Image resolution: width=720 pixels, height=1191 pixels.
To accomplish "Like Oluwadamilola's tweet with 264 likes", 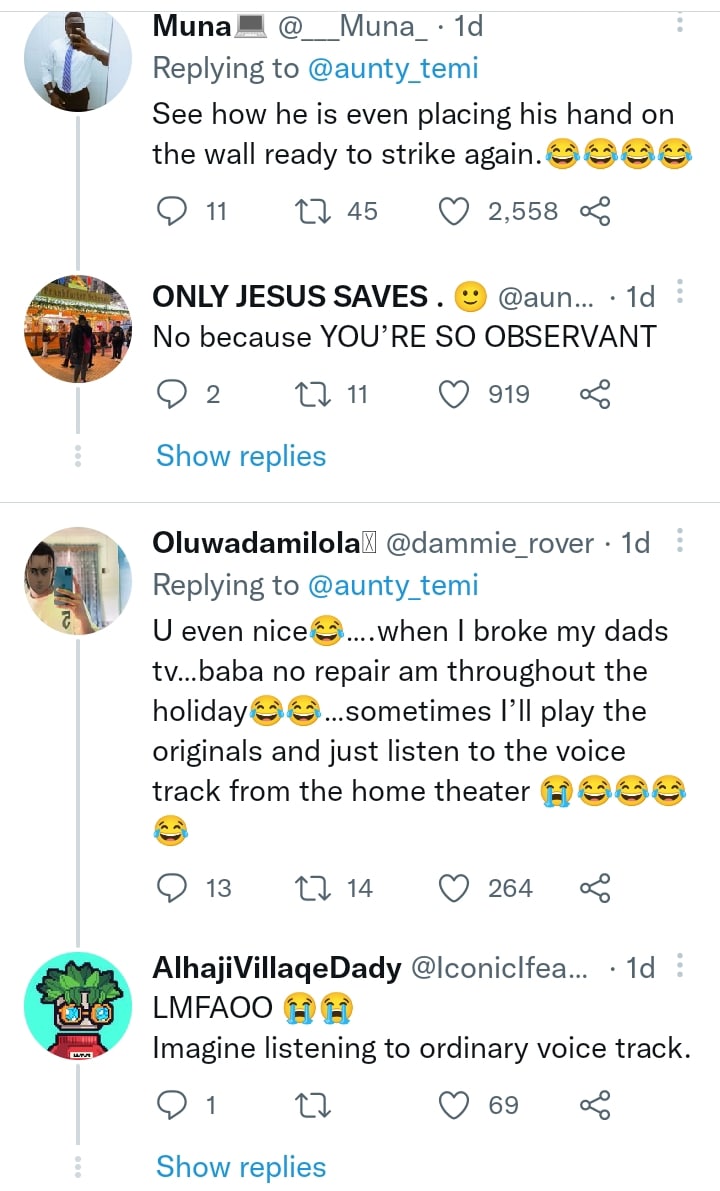I will (x=455, y=888).
